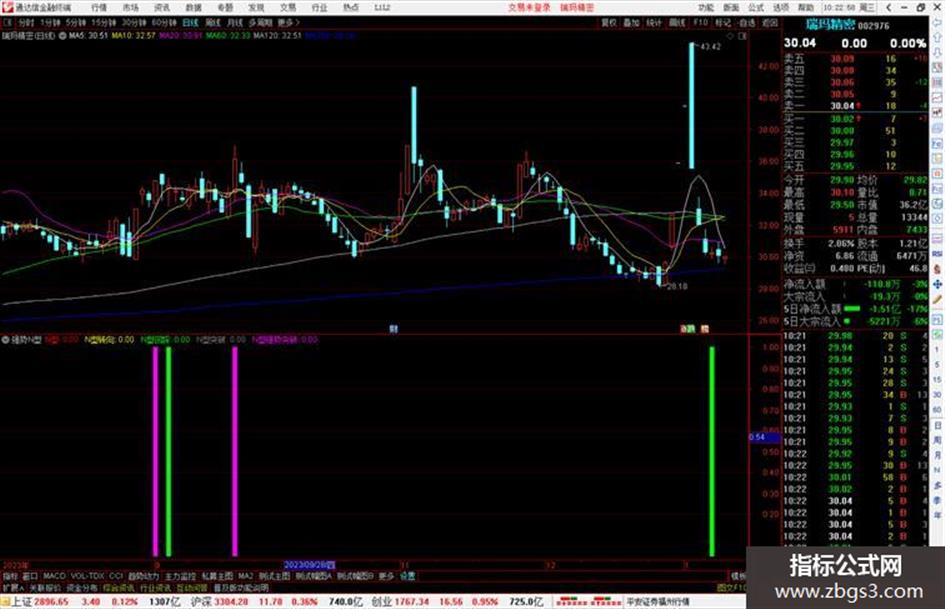Click the 沪深 index in the status bar
945x609 pixels.
[201, 602]
